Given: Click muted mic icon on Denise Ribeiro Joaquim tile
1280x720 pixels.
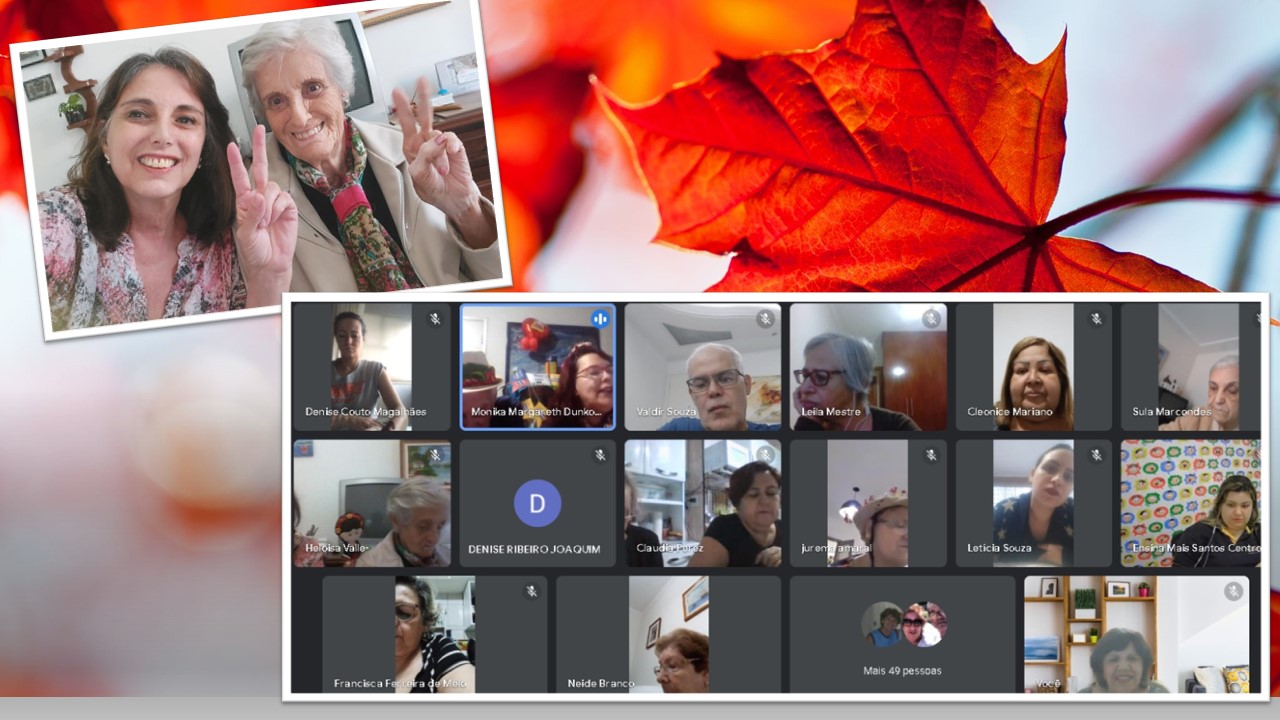Looking at the screenshot, I should pyautogui.click(x=600, y=455).
